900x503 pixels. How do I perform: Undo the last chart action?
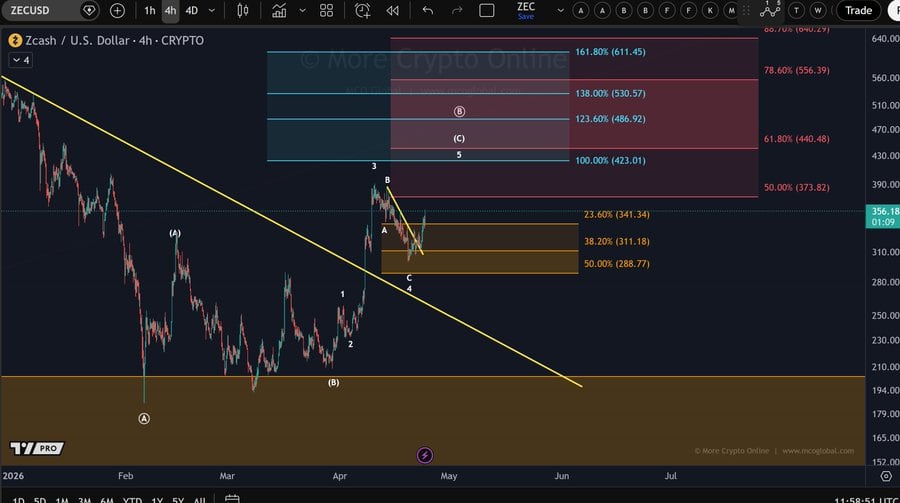[x=428, y=10]
